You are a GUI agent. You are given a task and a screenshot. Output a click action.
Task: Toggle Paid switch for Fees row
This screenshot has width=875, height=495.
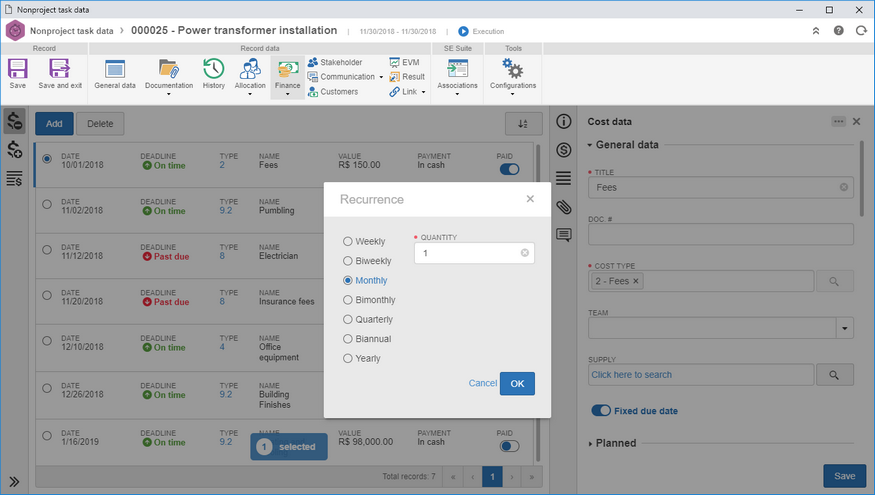[509, 169]
